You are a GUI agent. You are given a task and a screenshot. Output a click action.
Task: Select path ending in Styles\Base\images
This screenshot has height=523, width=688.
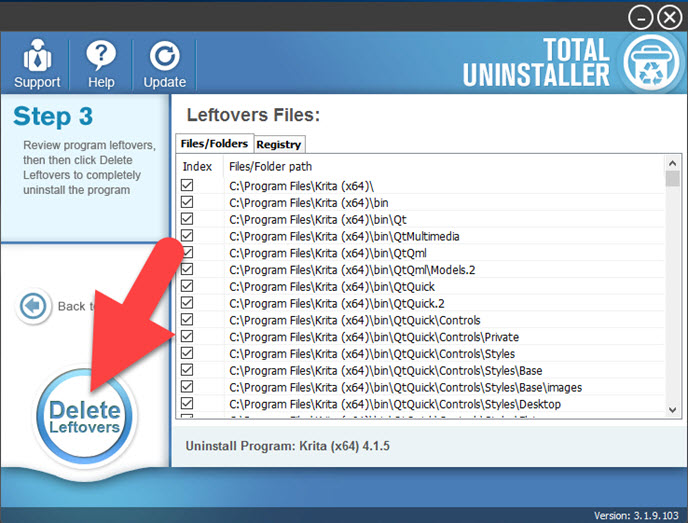pos(405,387)
